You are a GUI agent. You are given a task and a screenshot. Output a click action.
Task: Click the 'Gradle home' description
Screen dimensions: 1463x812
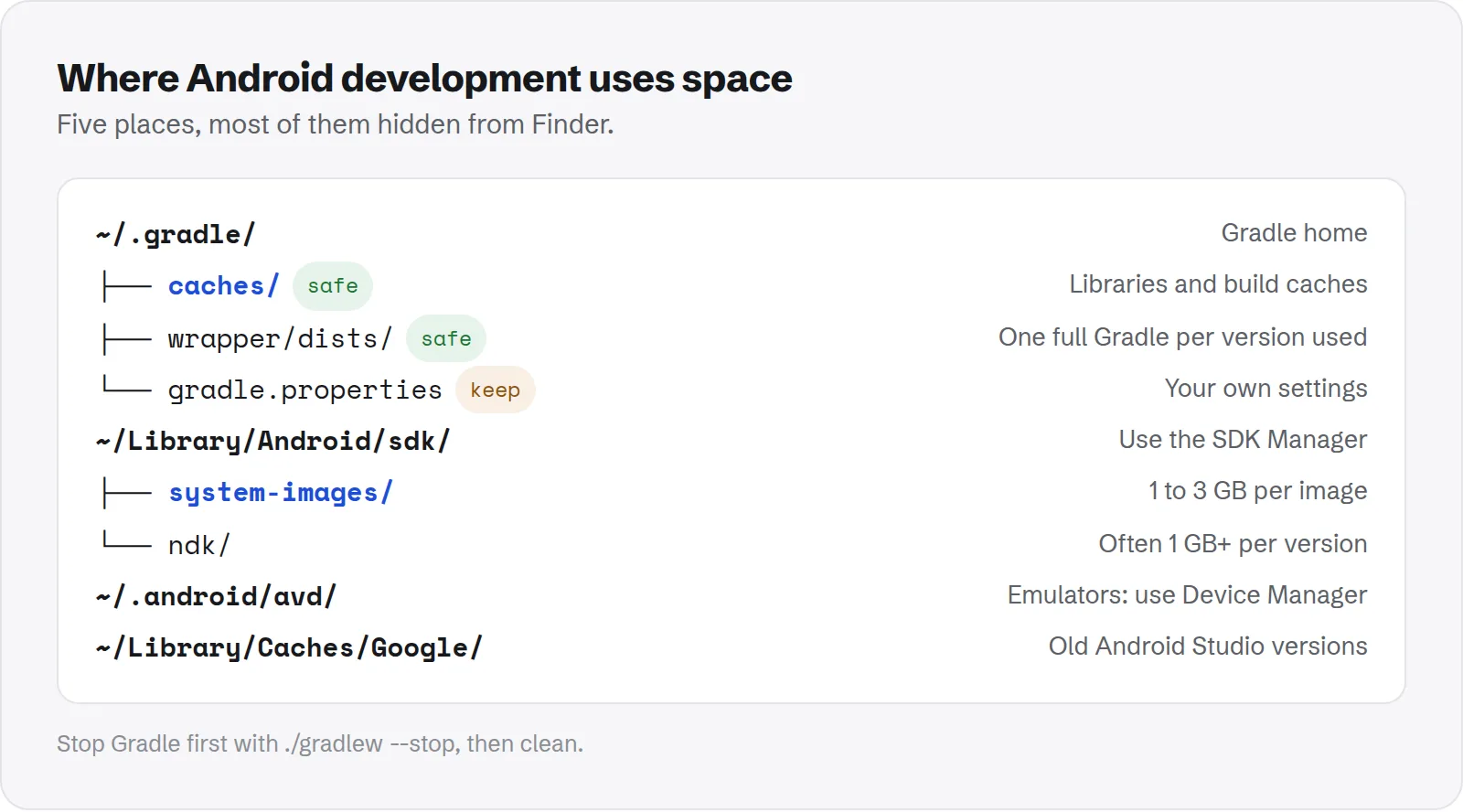point(1294,233)
